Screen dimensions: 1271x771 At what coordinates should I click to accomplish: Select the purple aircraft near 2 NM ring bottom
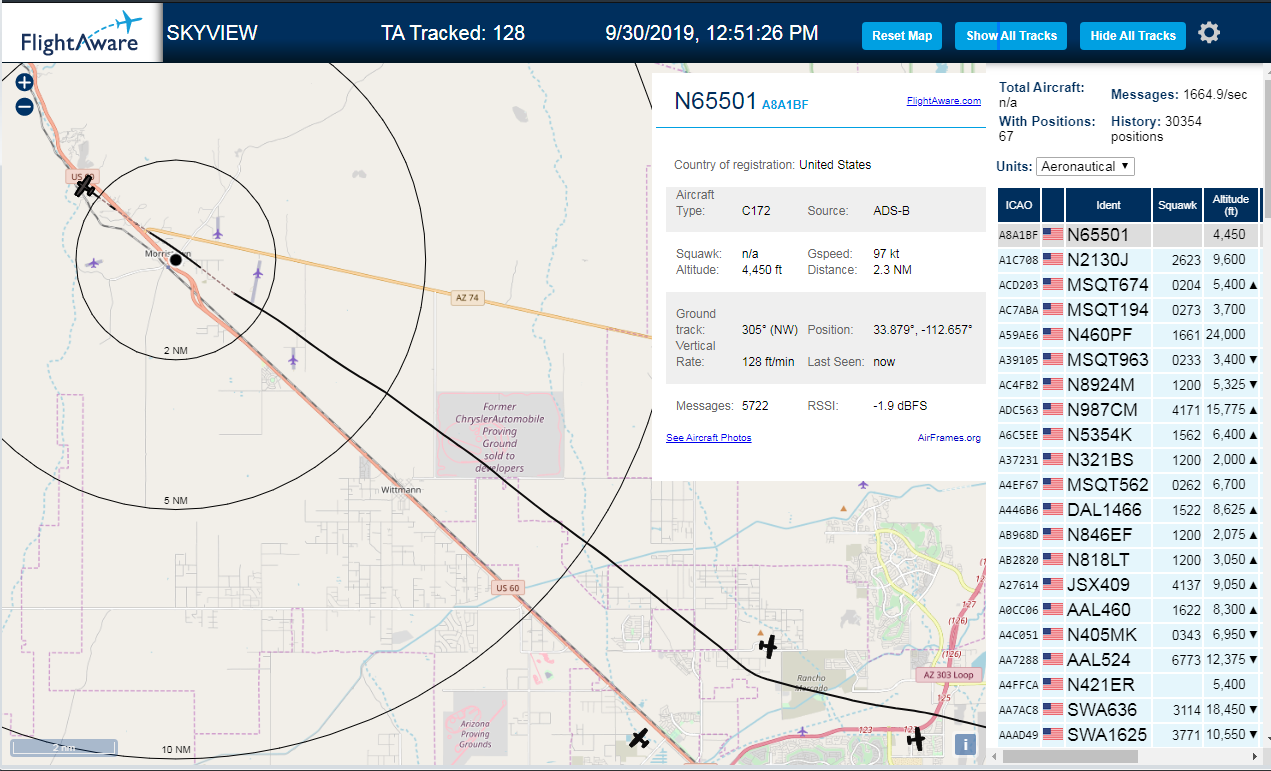pyautogui.click(x=293, y=357)
